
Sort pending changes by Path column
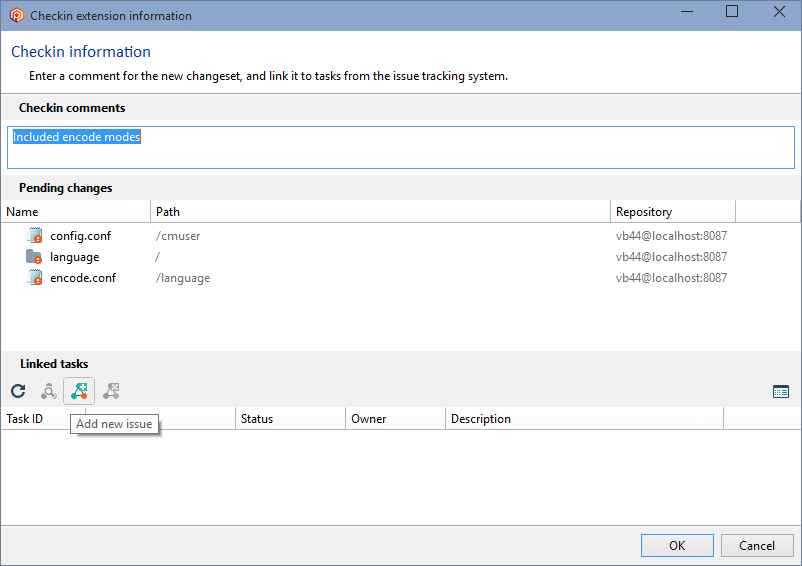pyautogui.click(x=380, y=212)
